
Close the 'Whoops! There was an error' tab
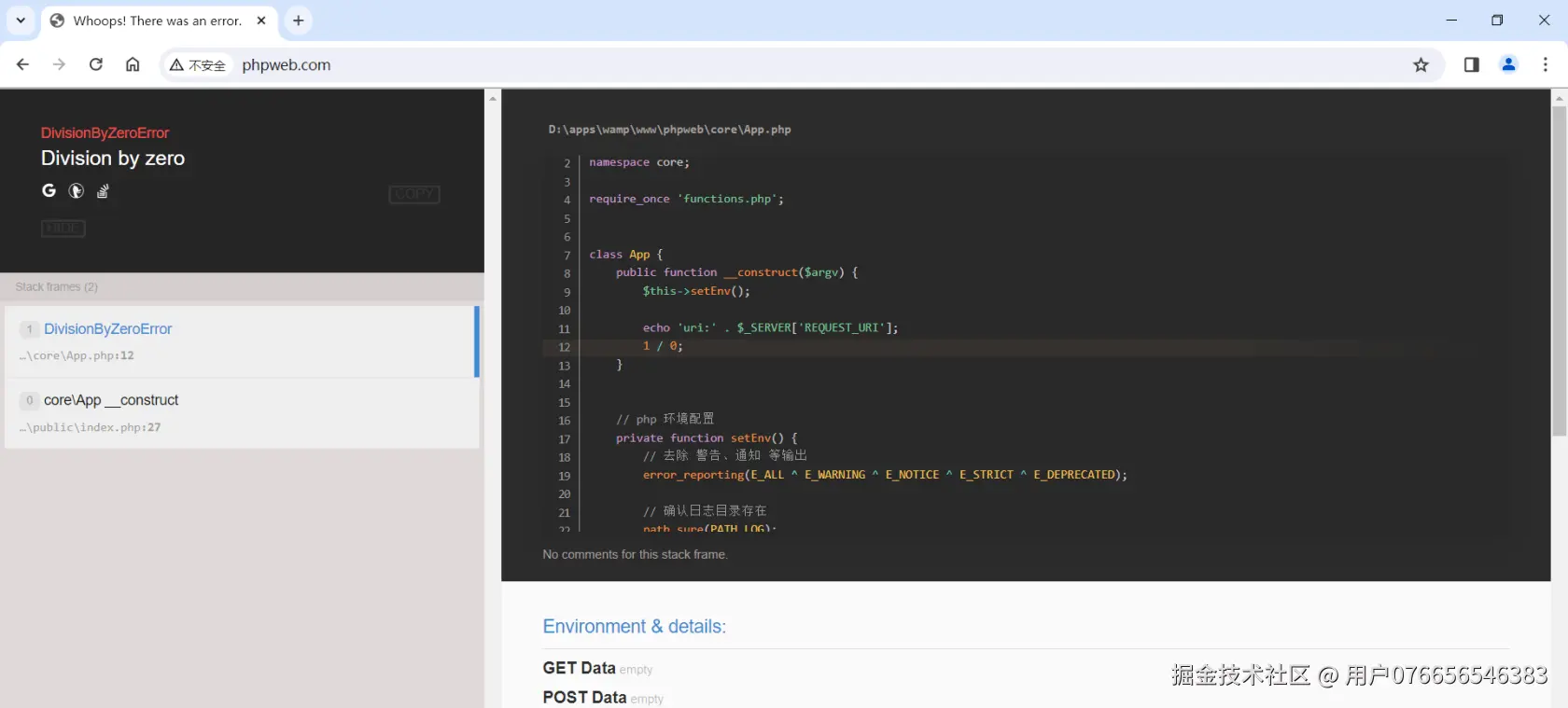pos(261,21)
